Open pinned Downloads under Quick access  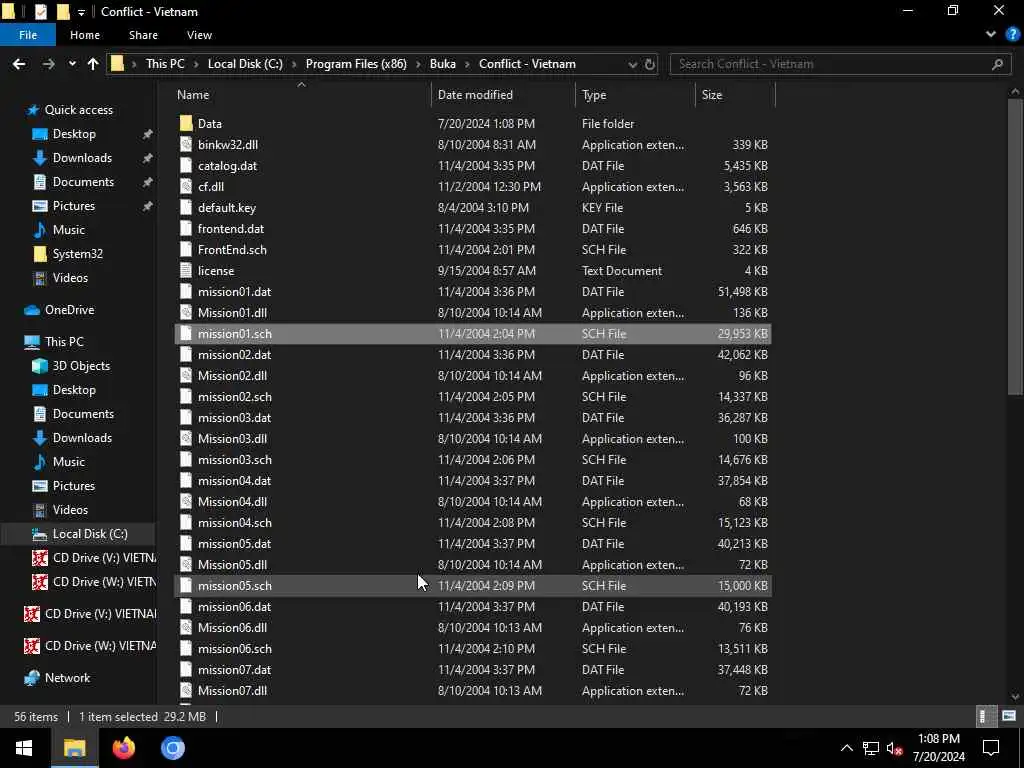(82, 158)
